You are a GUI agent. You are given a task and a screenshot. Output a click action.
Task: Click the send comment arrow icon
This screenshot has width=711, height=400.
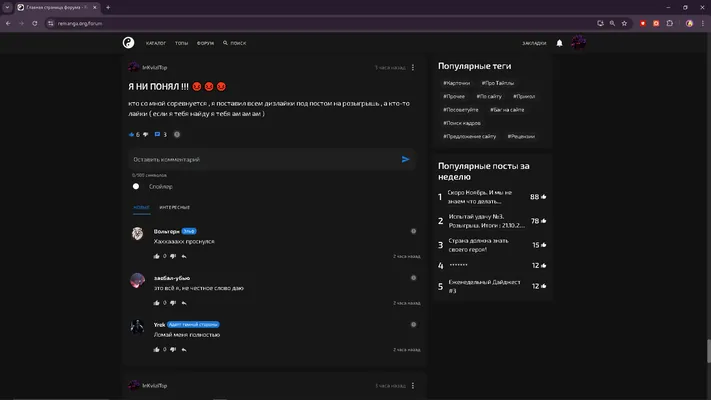[405, 159]
